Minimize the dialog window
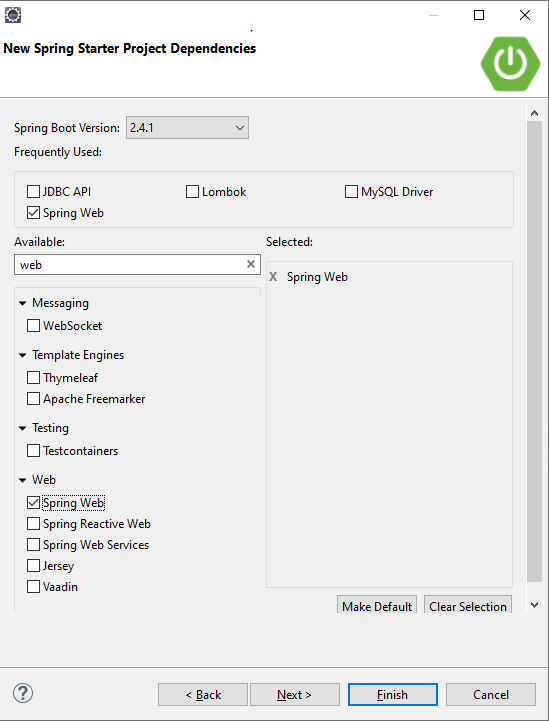 click(434, 15)
